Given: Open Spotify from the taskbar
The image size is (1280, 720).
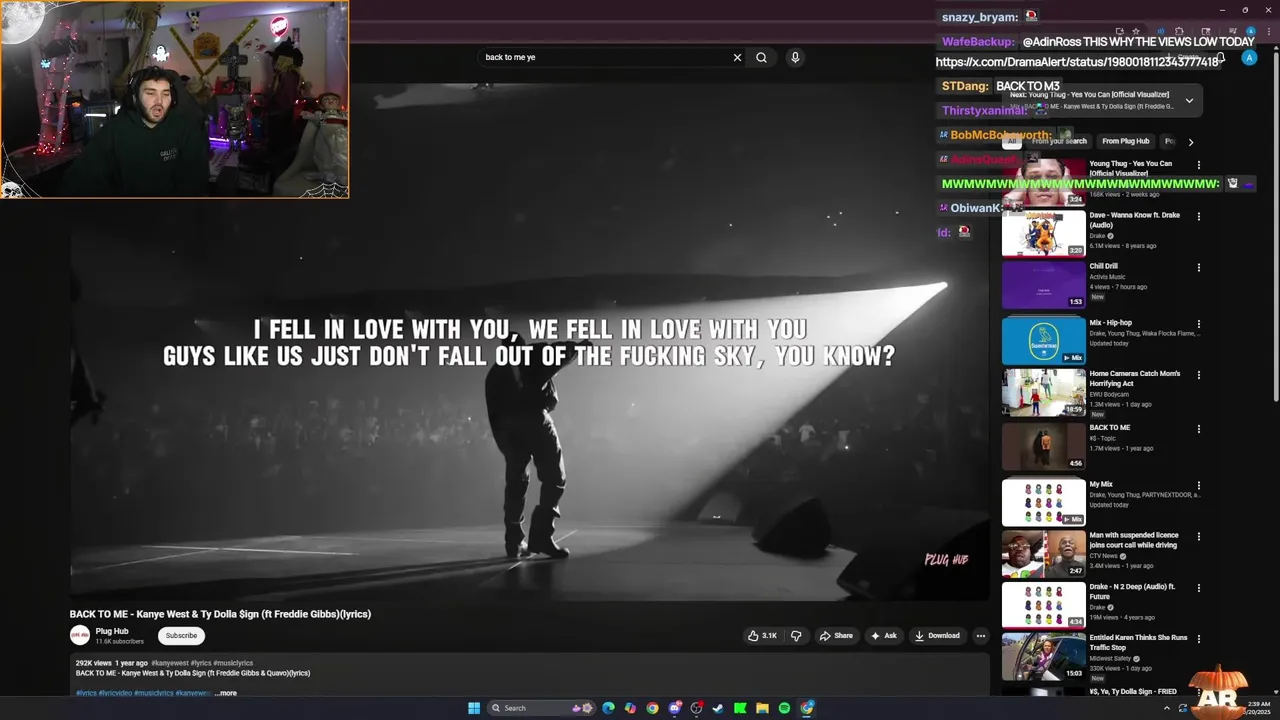Looking at the screenshot, I should click(x=784, y=708).
